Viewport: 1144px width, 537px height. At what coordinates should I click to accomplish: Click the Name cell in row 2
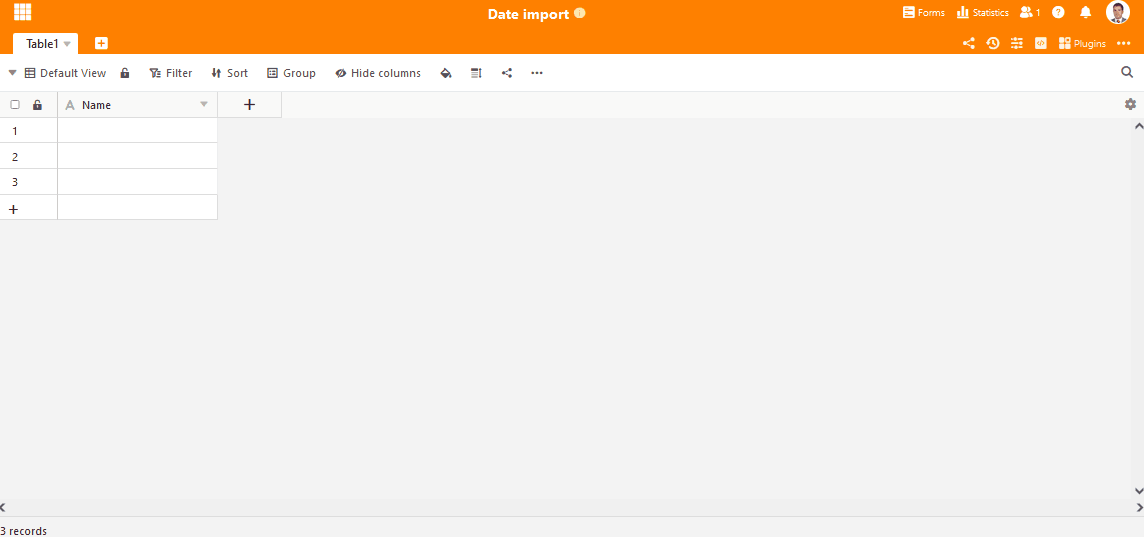(x=137, y=156)
